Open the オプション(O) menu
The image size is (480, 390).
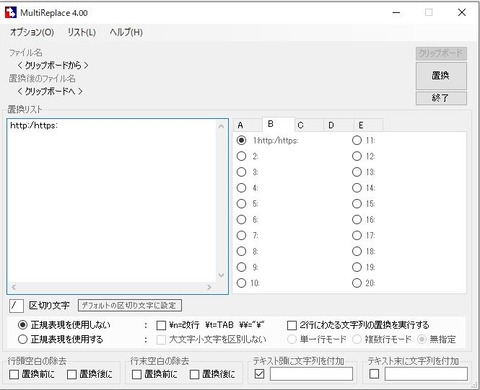click(x=32, y=32)
